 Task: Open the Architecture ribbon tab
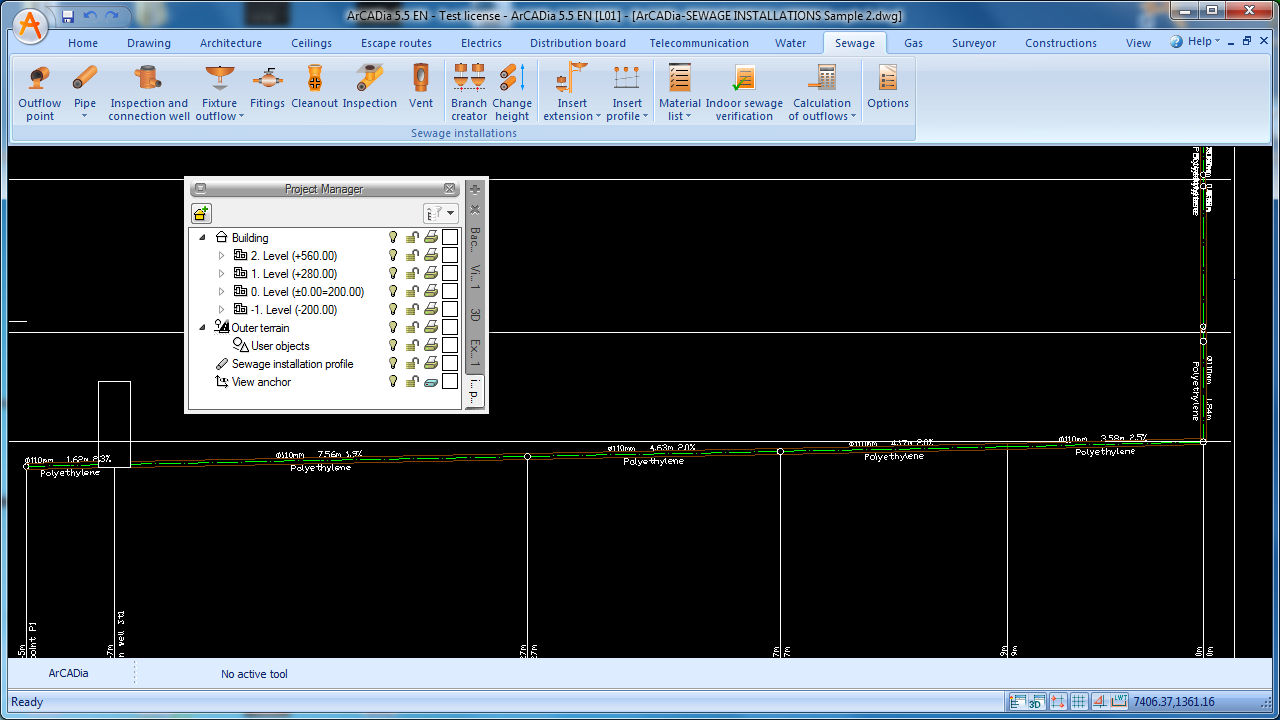tap(231, 43)
